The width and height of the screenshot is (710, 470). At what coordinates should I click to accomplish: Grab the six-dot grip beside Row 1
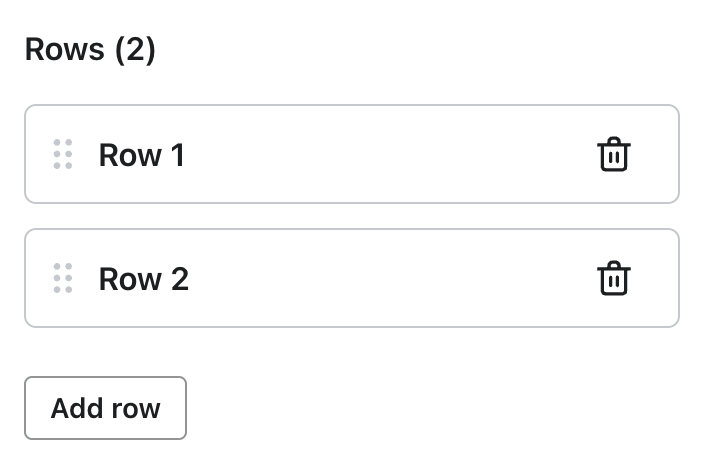pos(63,155)
